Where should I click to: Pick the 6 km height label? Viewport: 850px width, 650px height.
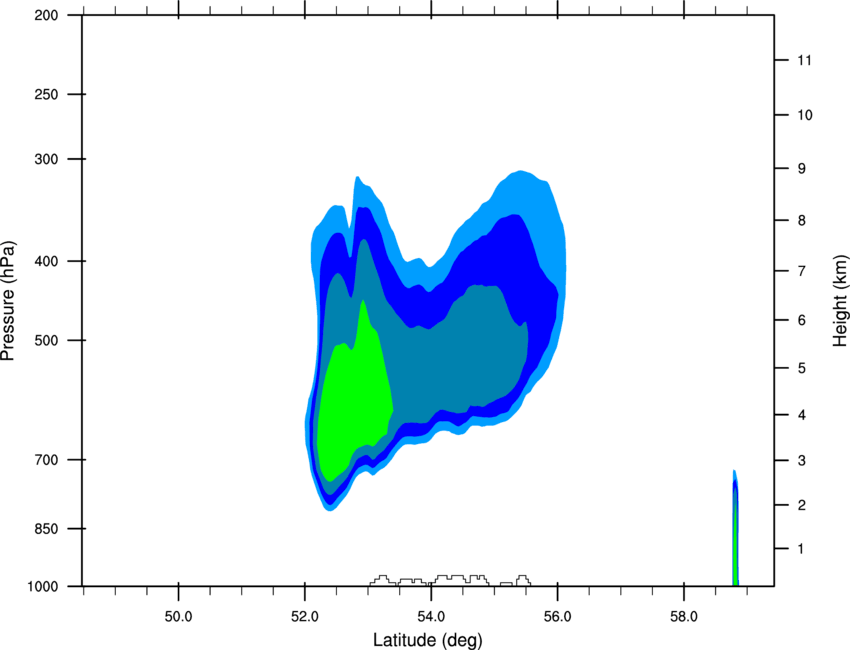(x=802, y=320)
